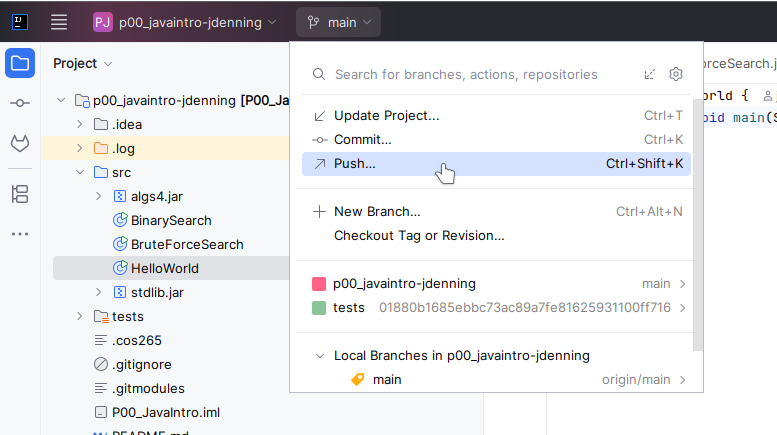Open the main branch dropdown

(338, 22)
